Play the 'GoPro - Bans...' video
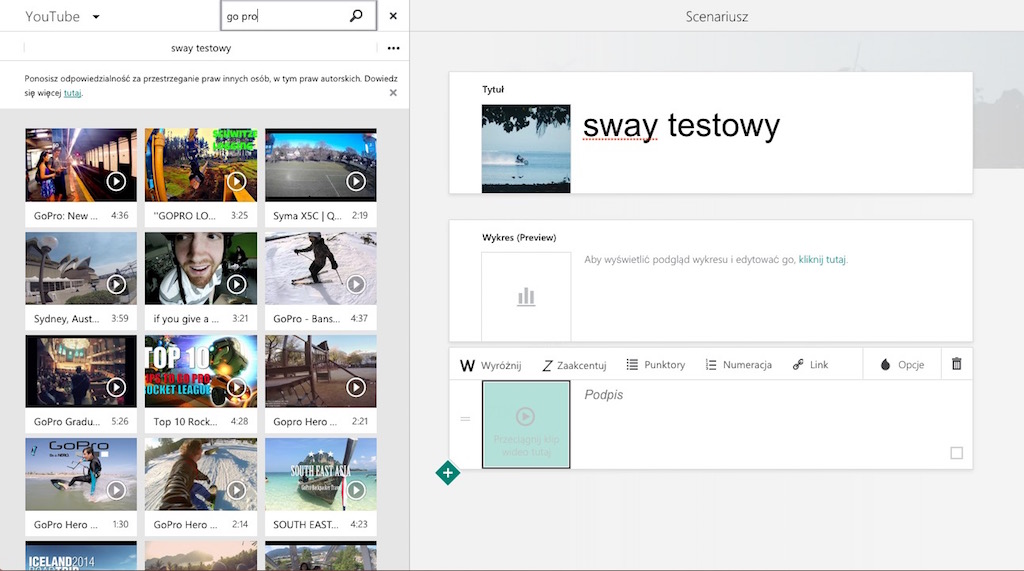This screenshot has height=571, width=1024. pyautogui.click(x=356, y=284)
